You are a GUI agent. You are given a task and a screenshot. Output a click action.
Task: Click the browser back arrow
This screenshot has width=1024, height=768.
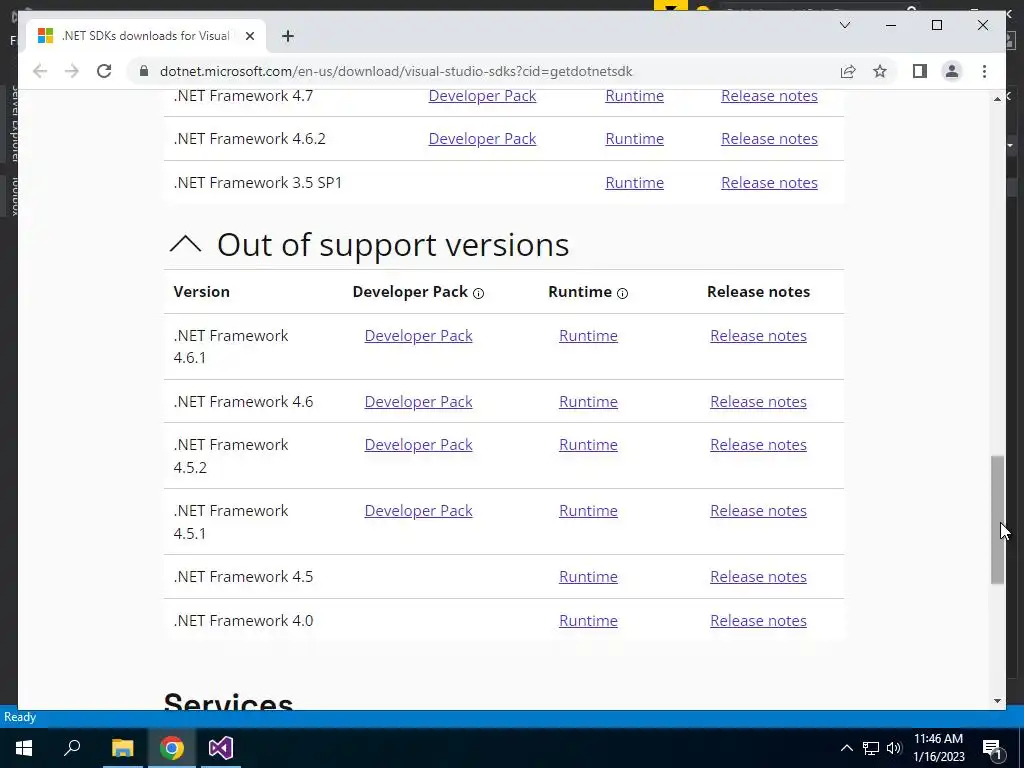40,71
